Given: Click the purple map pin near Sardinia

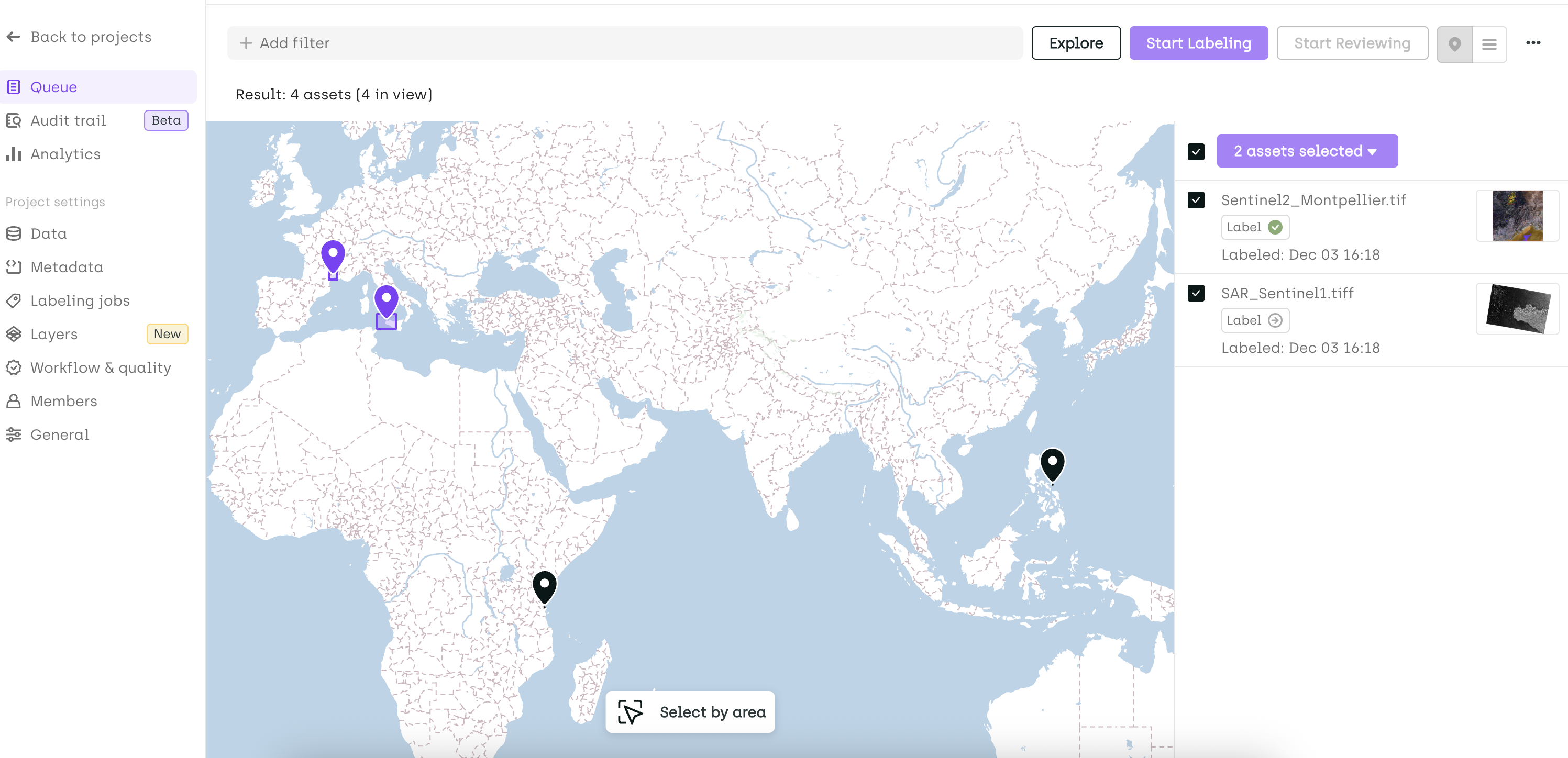Looking at the screenshot, I should (x=386, y=300).
